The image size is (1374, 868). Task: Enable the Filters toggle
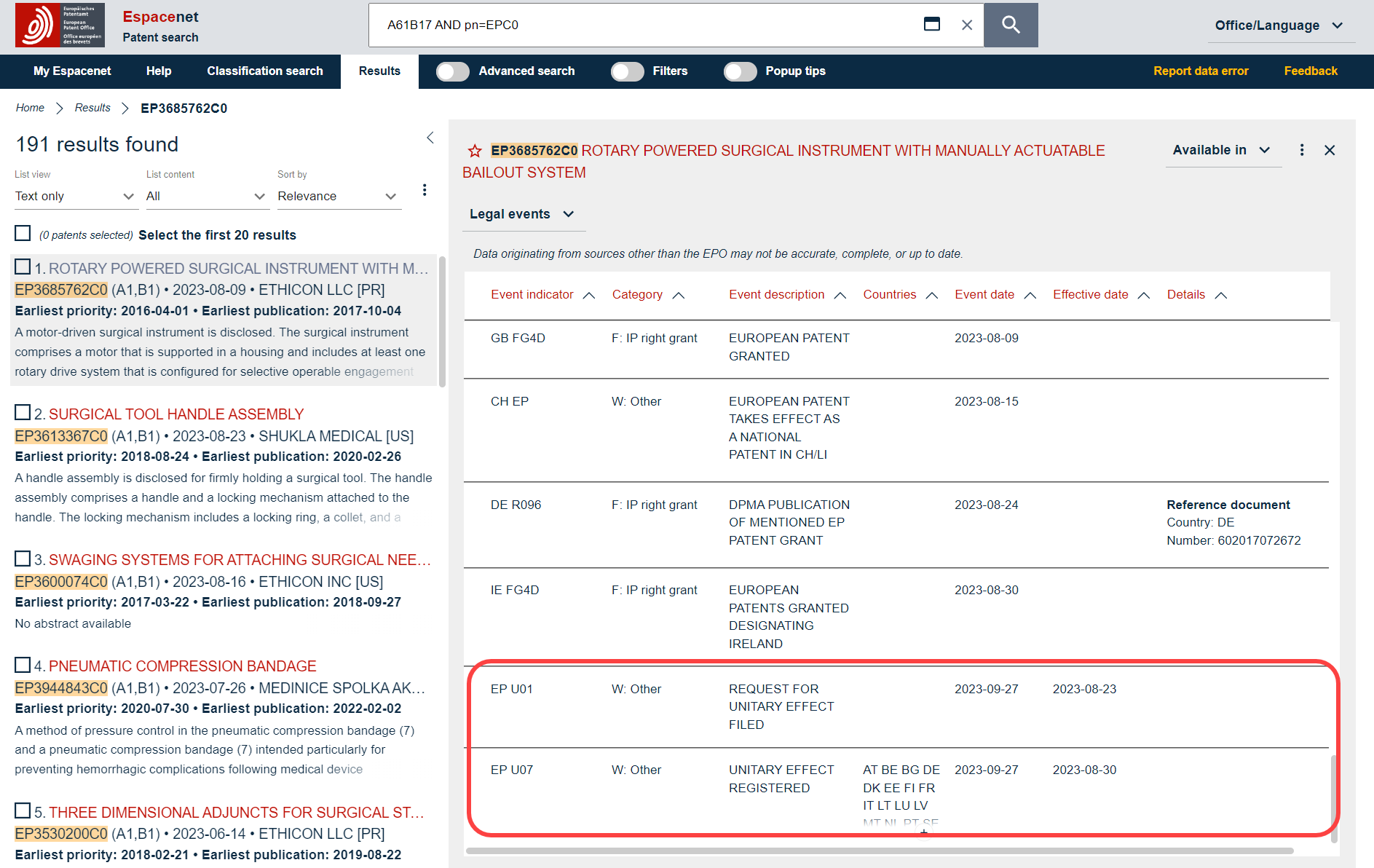(627, 71)
